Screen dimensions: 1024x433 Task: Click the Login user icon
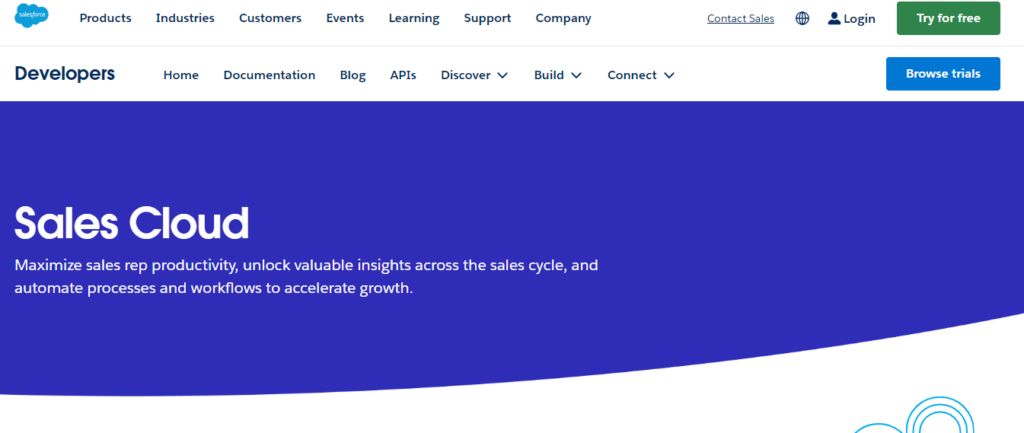[x=834, y=18]
